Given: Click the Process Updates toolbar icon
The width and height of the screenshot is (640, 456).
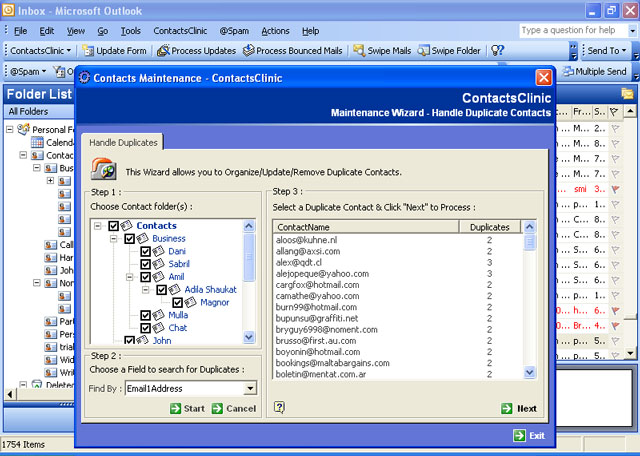Looking at the screenshot, I should coord(163,51).
